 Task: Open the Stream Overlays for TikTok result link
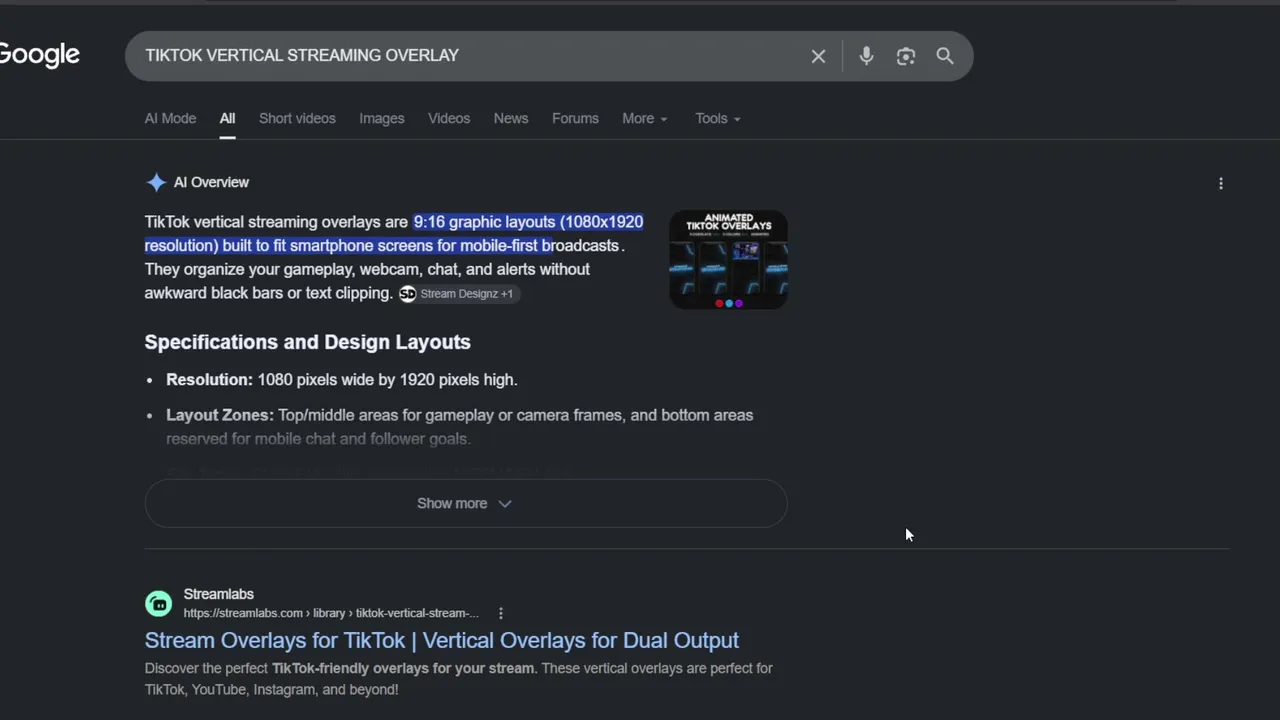pyautogui.click(x=442, y=640)
